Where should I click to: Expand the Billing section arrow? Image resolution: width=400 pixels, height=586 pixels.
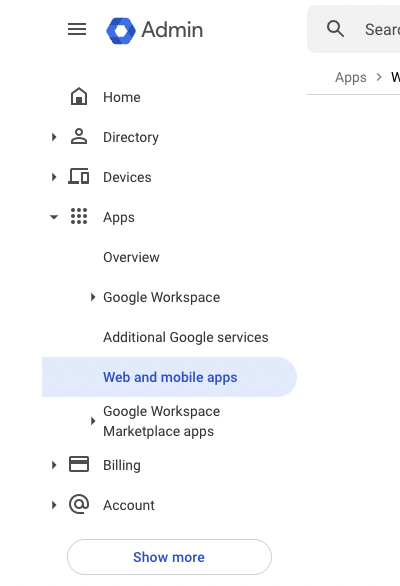[x=54, y=465]
